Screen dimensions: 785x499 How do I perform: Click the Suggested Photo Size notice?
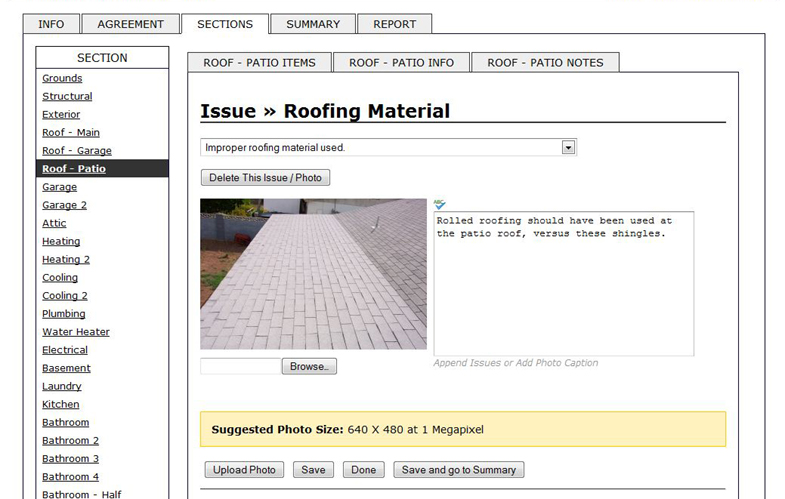[x=463, y=429]
